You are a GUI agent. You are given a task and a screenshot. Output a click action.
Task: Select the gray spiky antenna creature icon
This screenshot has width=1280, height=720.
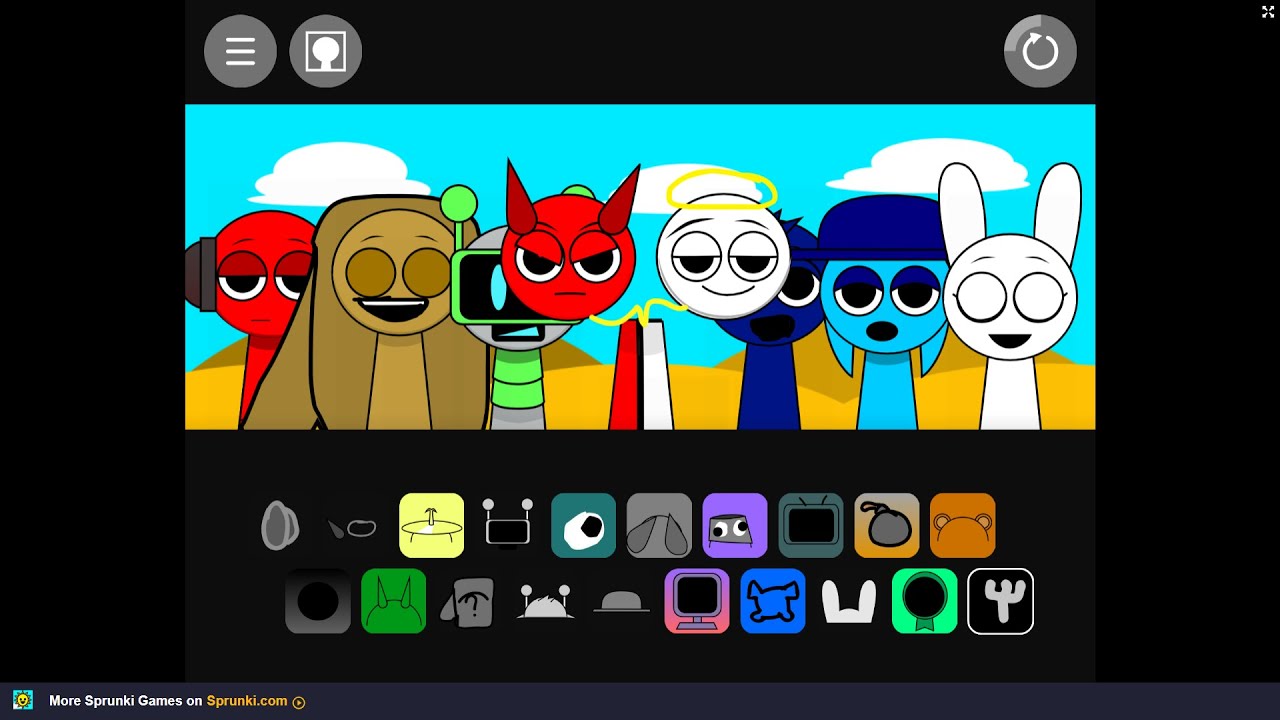point(545,601)
